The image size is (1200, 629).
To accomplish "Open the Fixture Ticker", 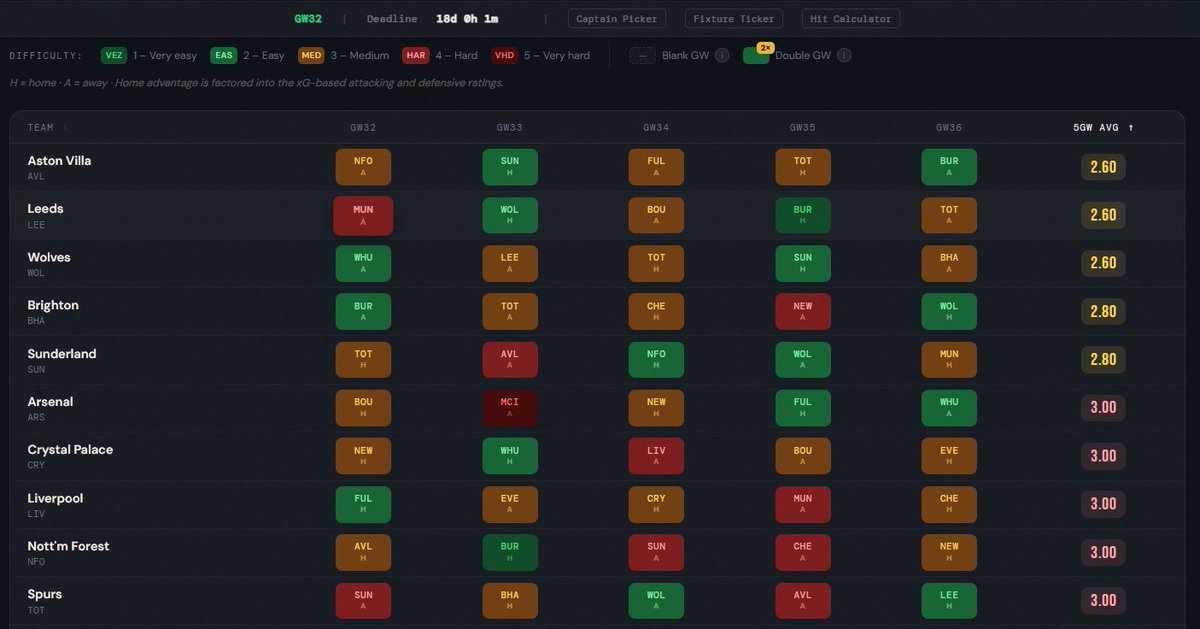I will point(735,19).
